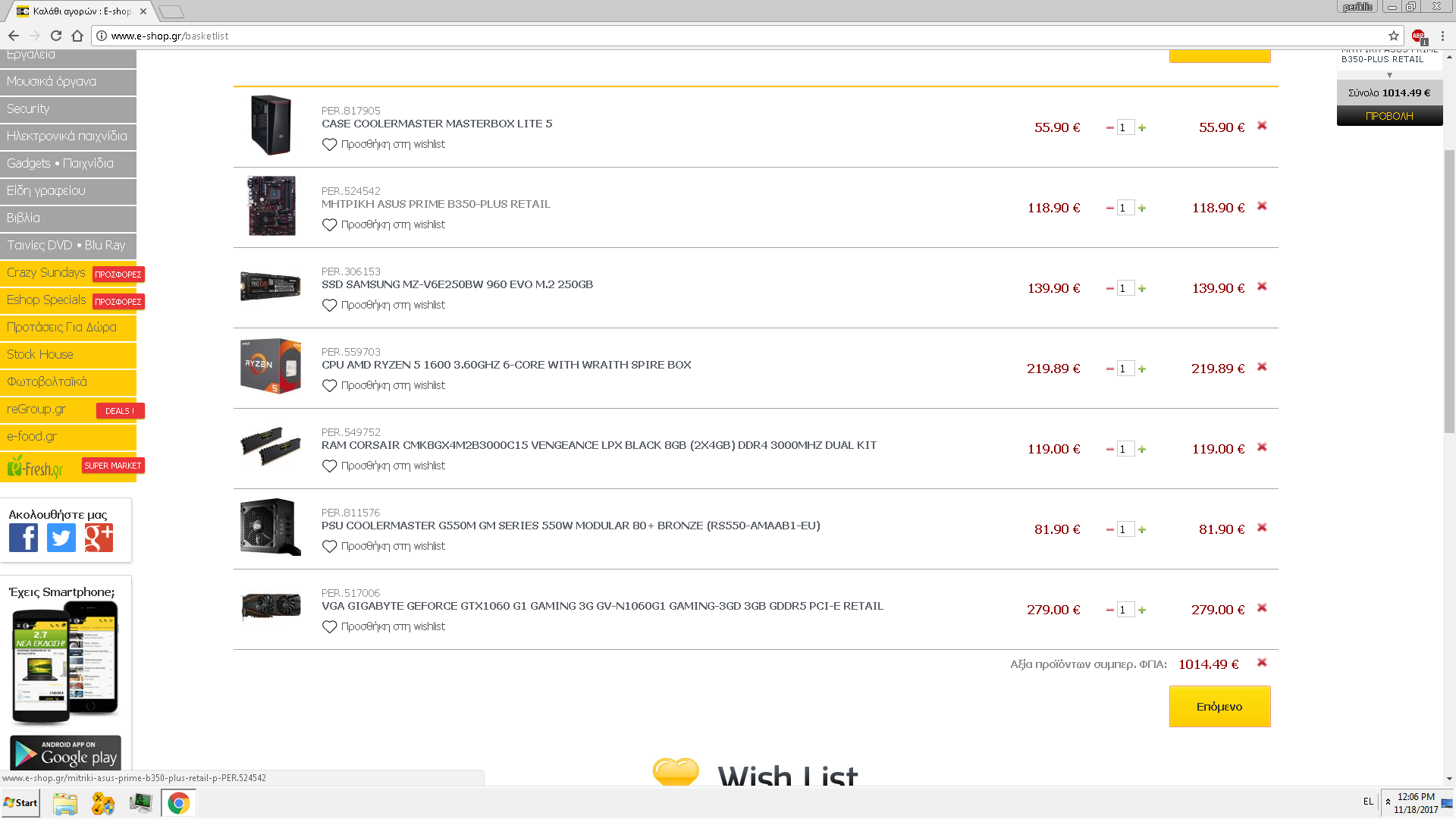Decrease quantity of ASUS Prime B350-Plus
The height and width of the screenshot is (819, 1456).
click(1109, 208)
